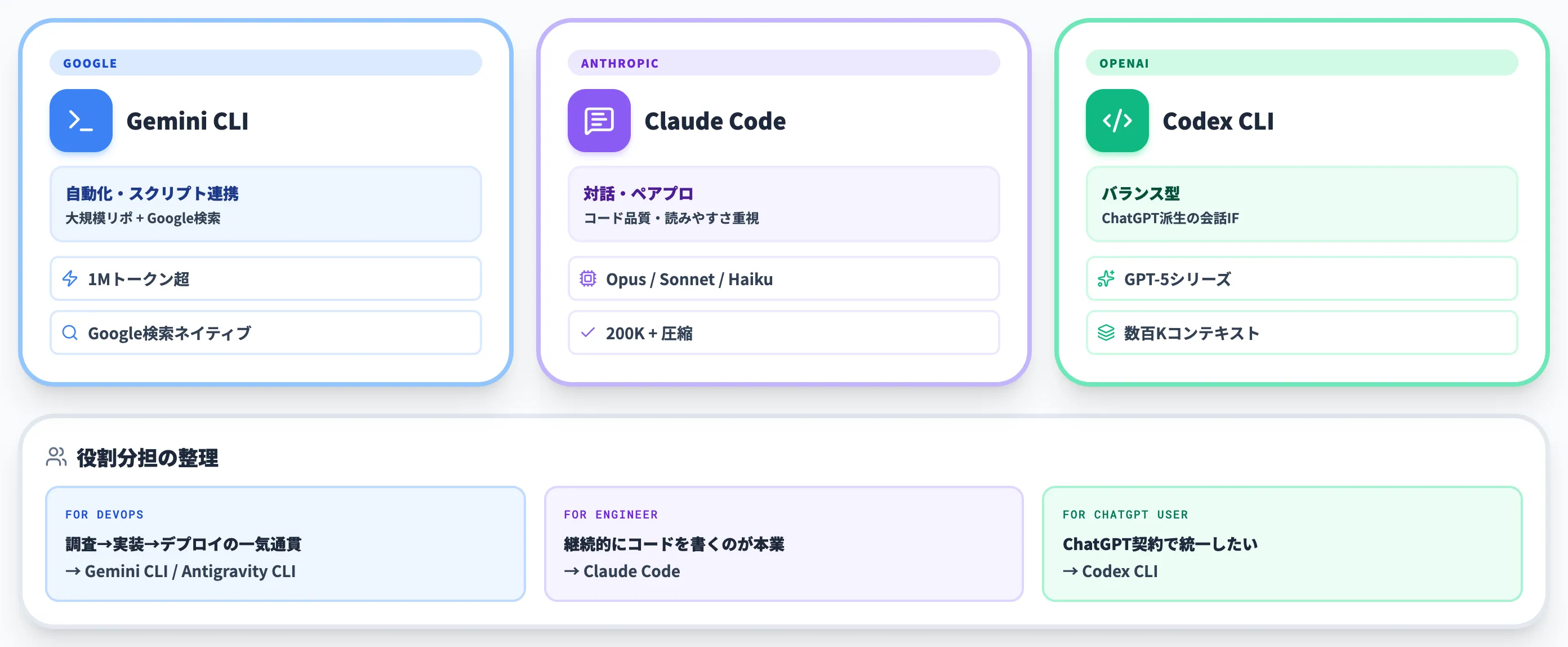Select the ANTHROPIC label badge
The height and width of the screenshot is (647, 1568).
(x=783, y=63)
